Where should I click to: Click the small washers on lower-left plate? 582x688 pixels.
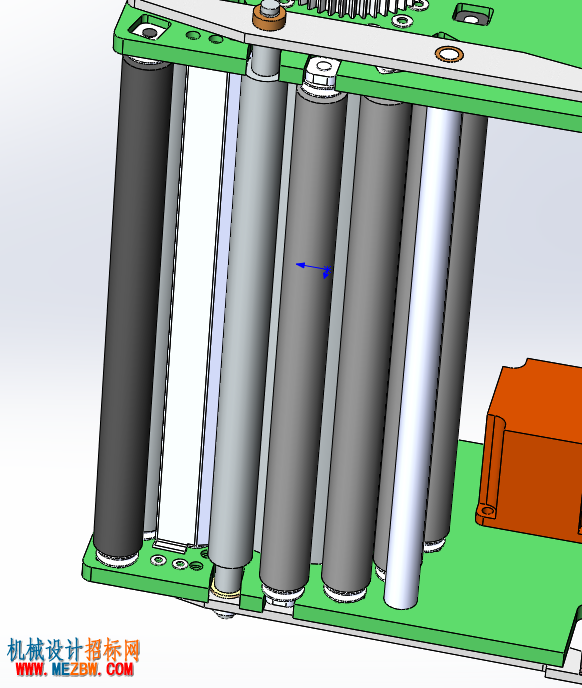pos(170,562)
